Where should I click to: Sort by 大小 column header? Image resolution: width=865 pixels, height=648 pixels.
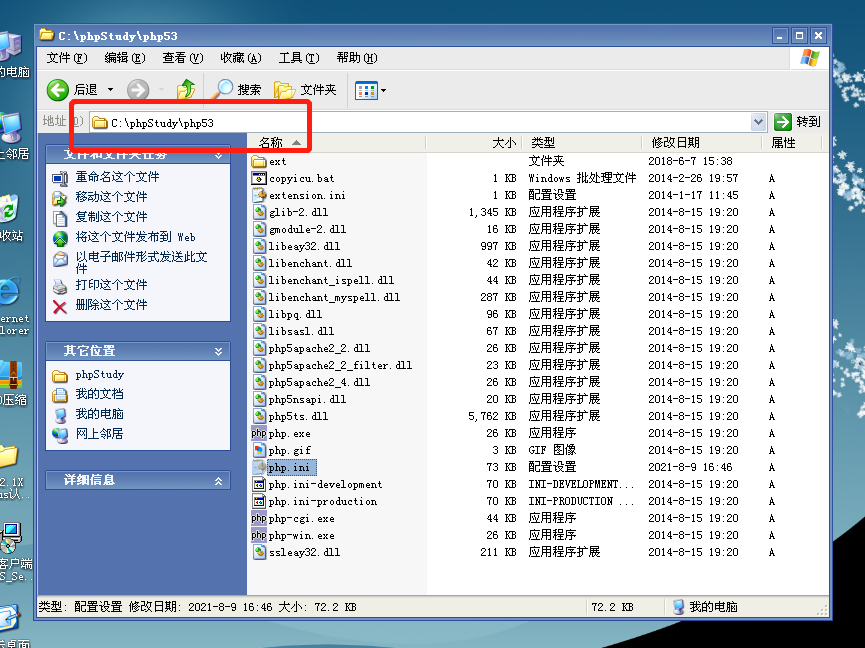pyautogui.click(x=474, y=143)
